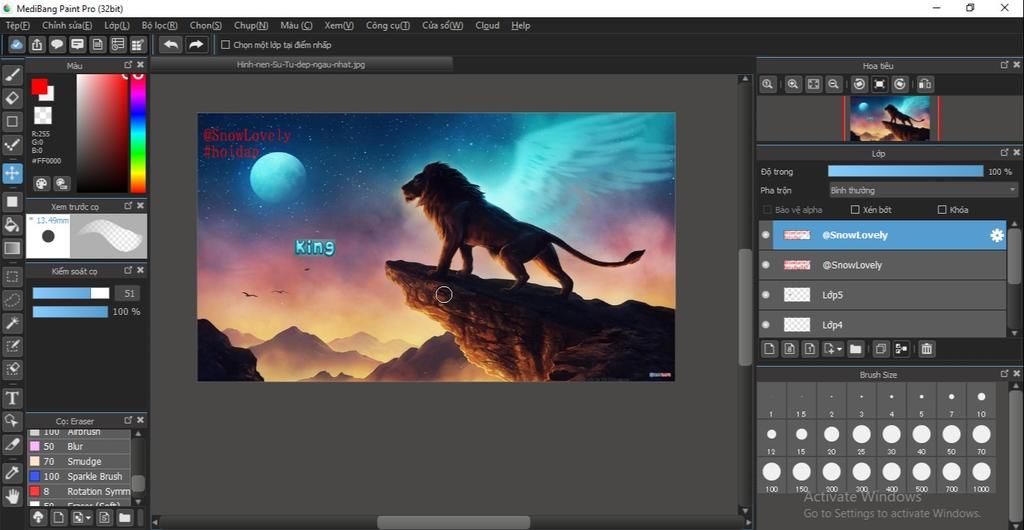The image size is (1024, 530).
Task: Select the Eyedropper tool
Action: 12,473
